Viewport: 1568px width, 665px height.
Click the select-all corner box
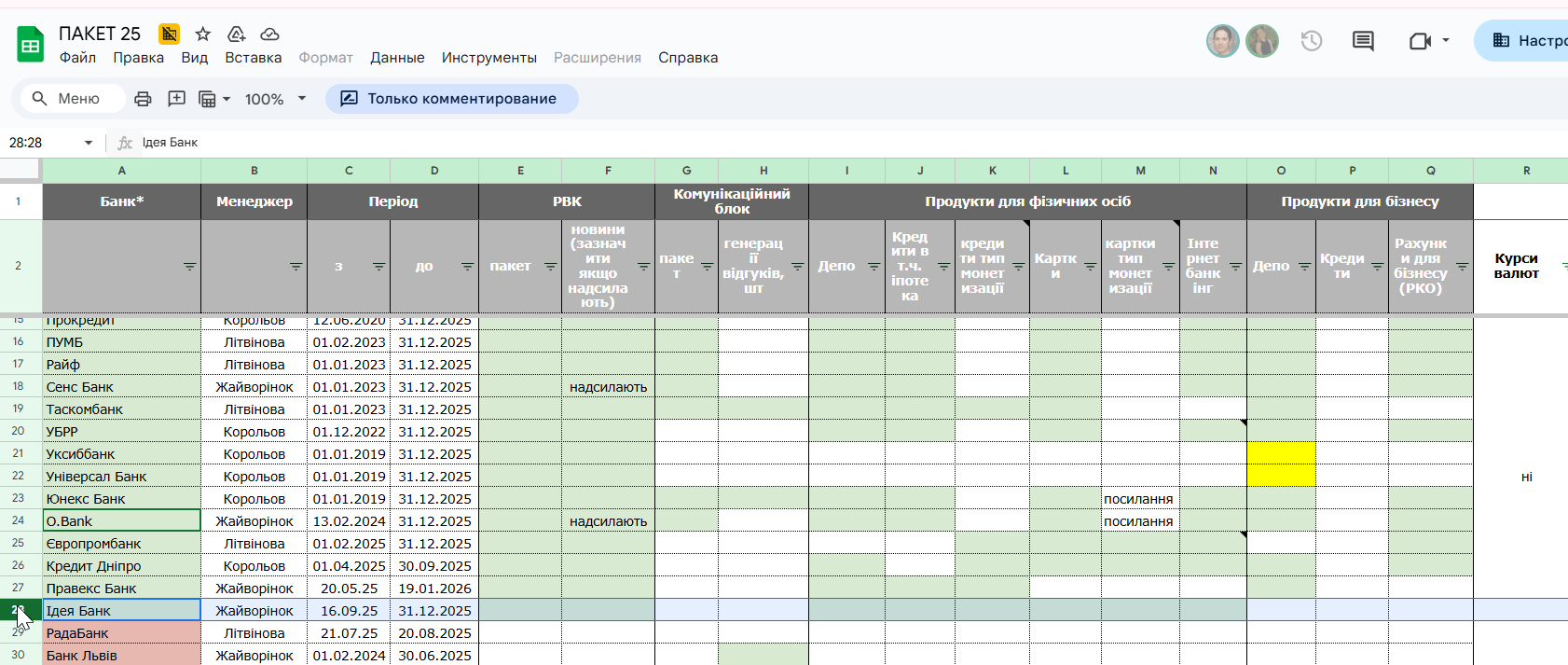pyautogui.click(x=20, y=171)
